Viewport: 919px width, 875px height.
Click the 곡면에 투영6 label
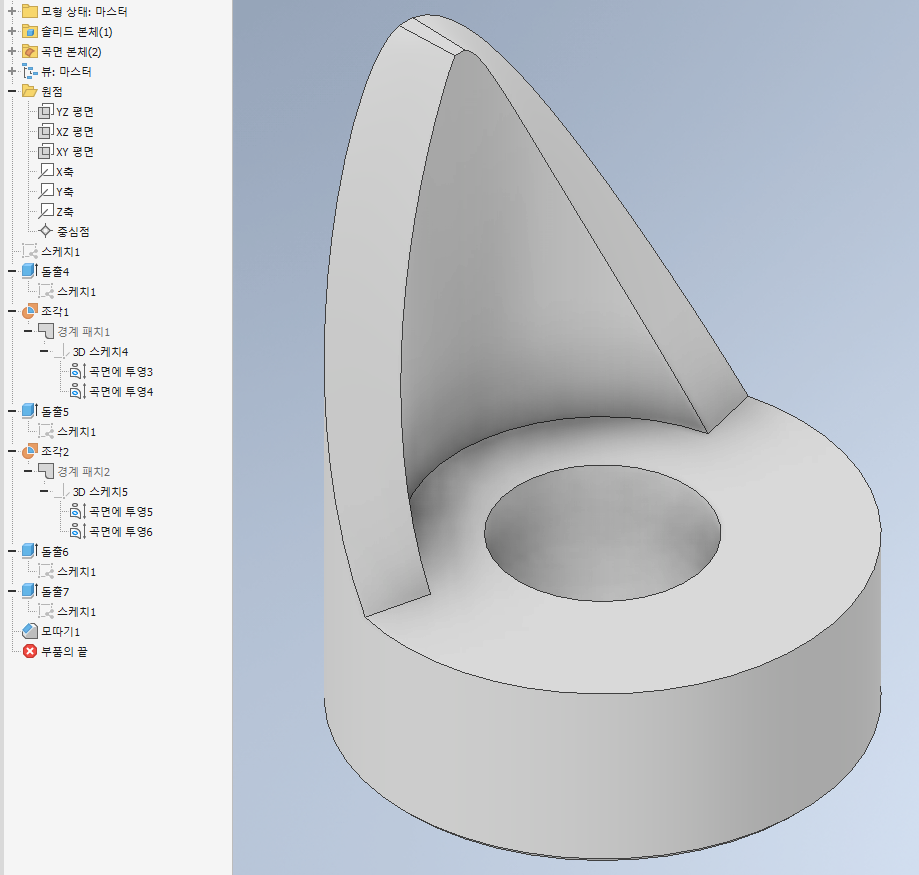click(121, 532)
